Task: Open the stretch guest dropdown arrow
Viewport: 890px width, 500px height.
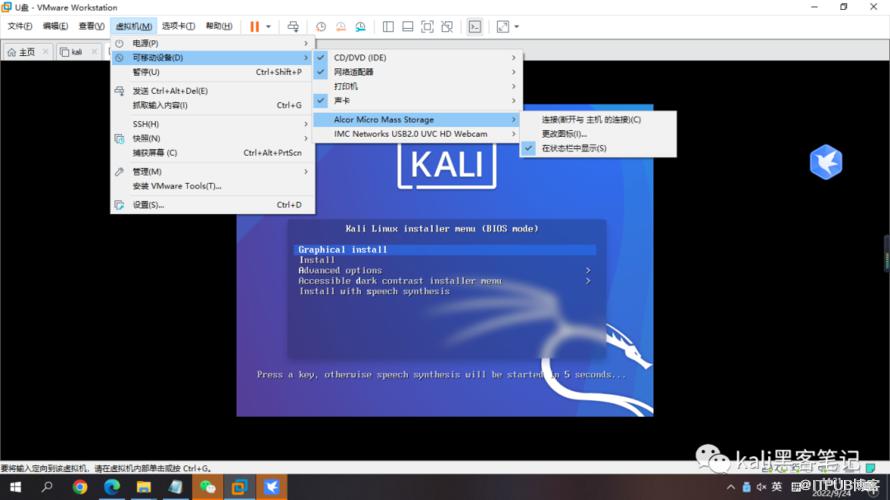Action: 517,27
